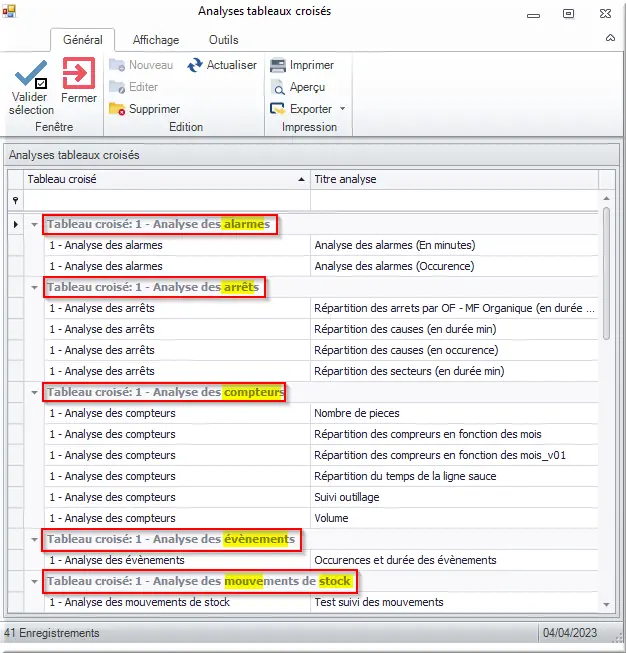626x653 pixels.
Task: Click the 04/04/2023 date in status bar
Action: pos(570,633)
